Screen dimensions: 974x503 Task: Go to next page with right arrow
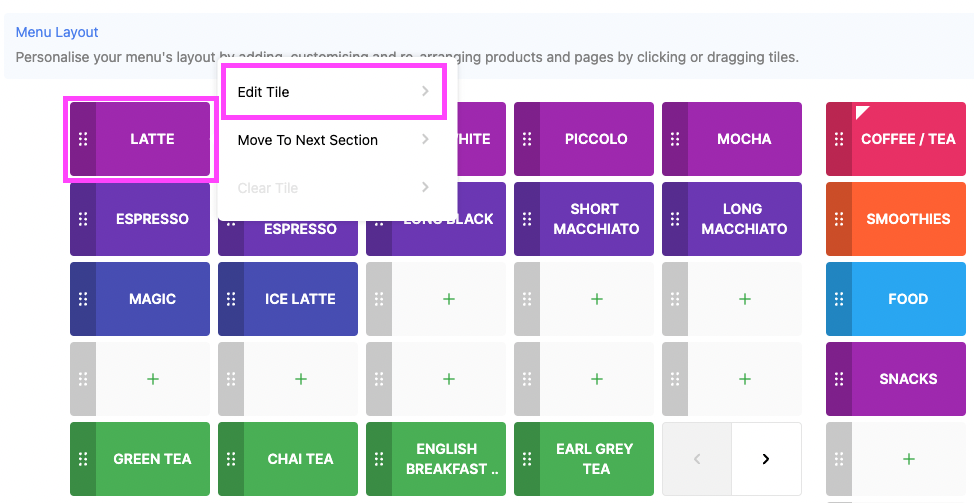pyautogui.click(x=766, y=459)
